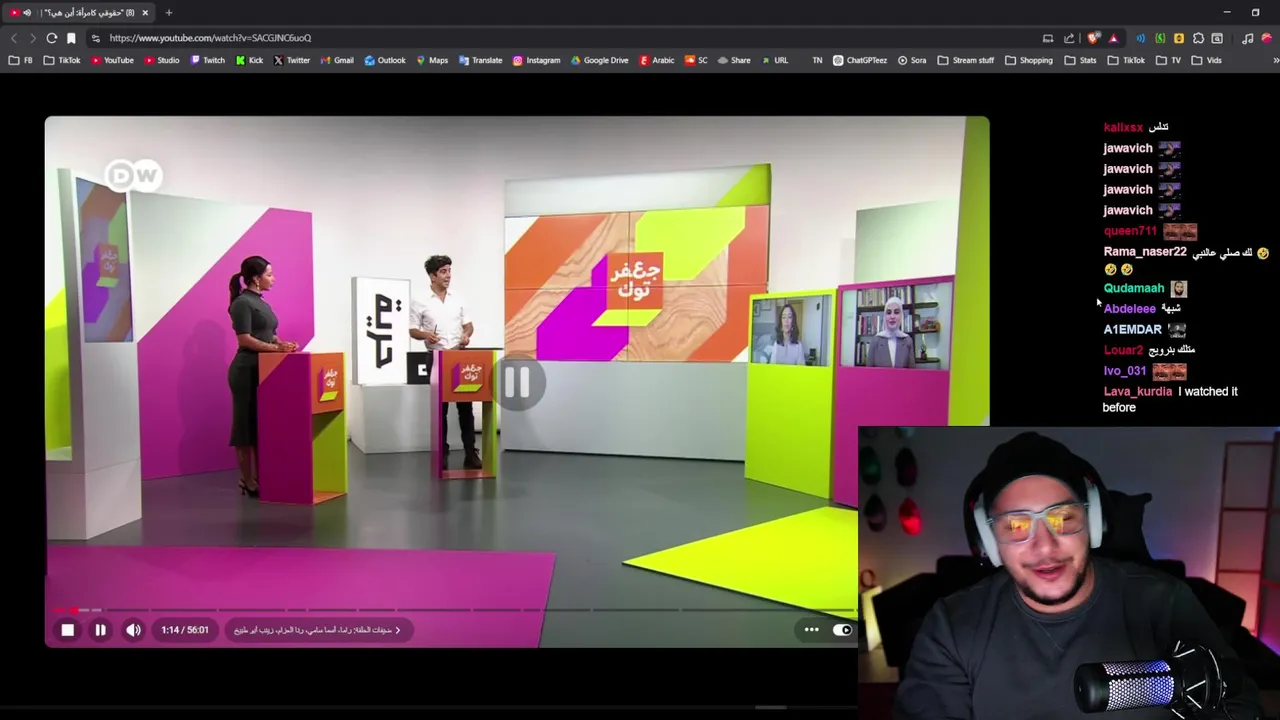Image resolution: width=1280 pixels, height=720 pixels.
Task: Click the 1:14 / 56:01 time display
Action: pyautogui.click(x=185, y=630)
